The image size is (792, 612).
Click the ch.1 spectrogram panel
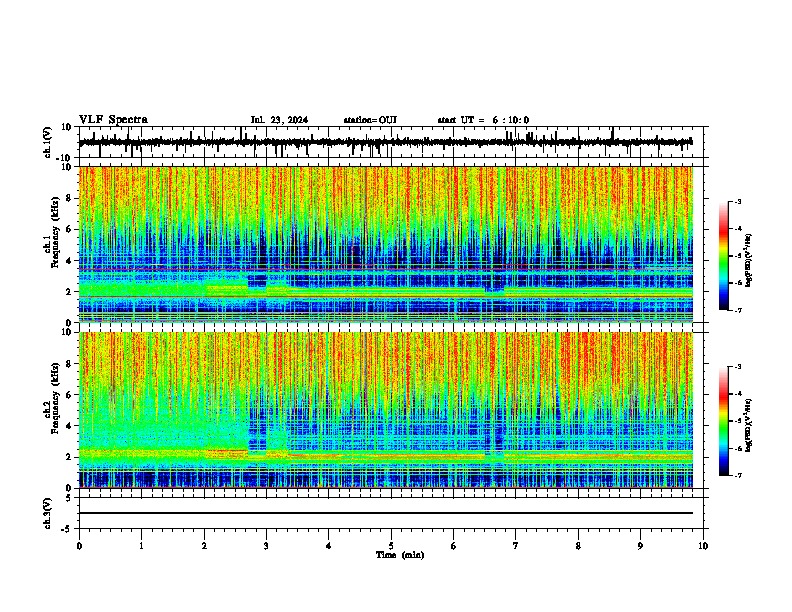pyautogui.click(x=386, y=244)
